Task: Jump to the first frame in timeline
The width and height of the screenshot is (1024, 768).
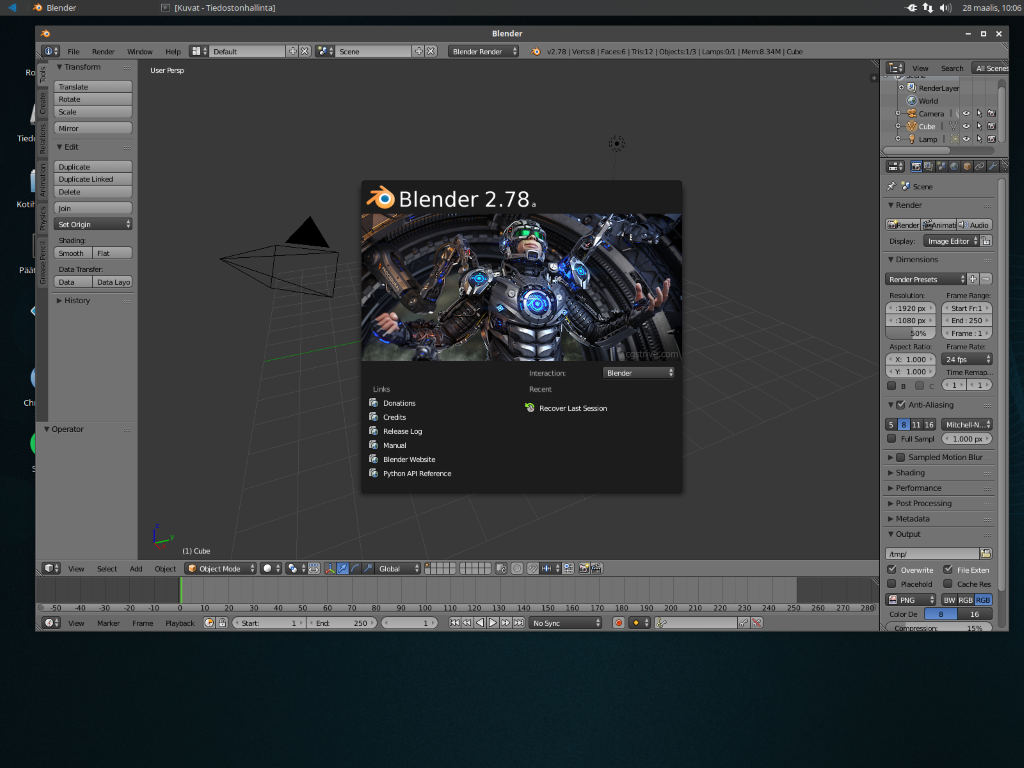Action: (x=455, y=623)
